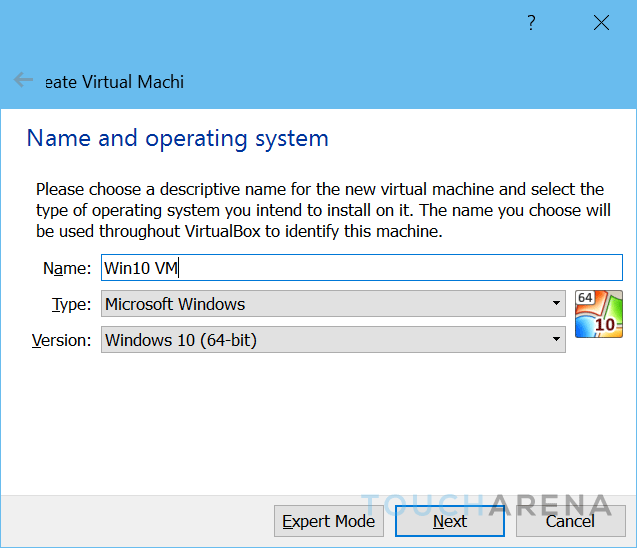Go back with the left arrow icon
The height and width of the screenshot is (548, 637).
tap(23, 80)
